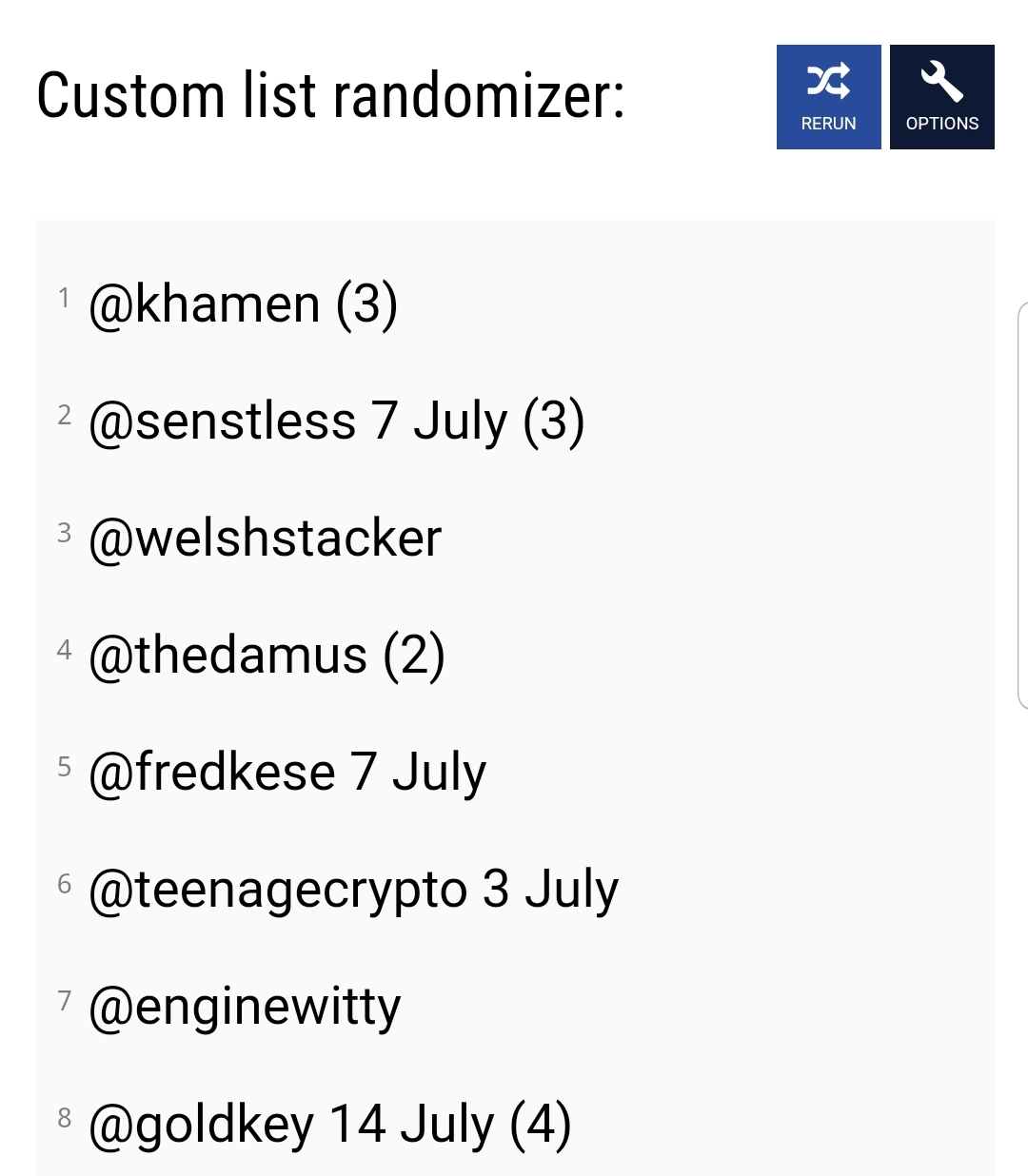Click the Custom list randomizer heading
Viewport: 1028px width, 1176px height.
331,96
